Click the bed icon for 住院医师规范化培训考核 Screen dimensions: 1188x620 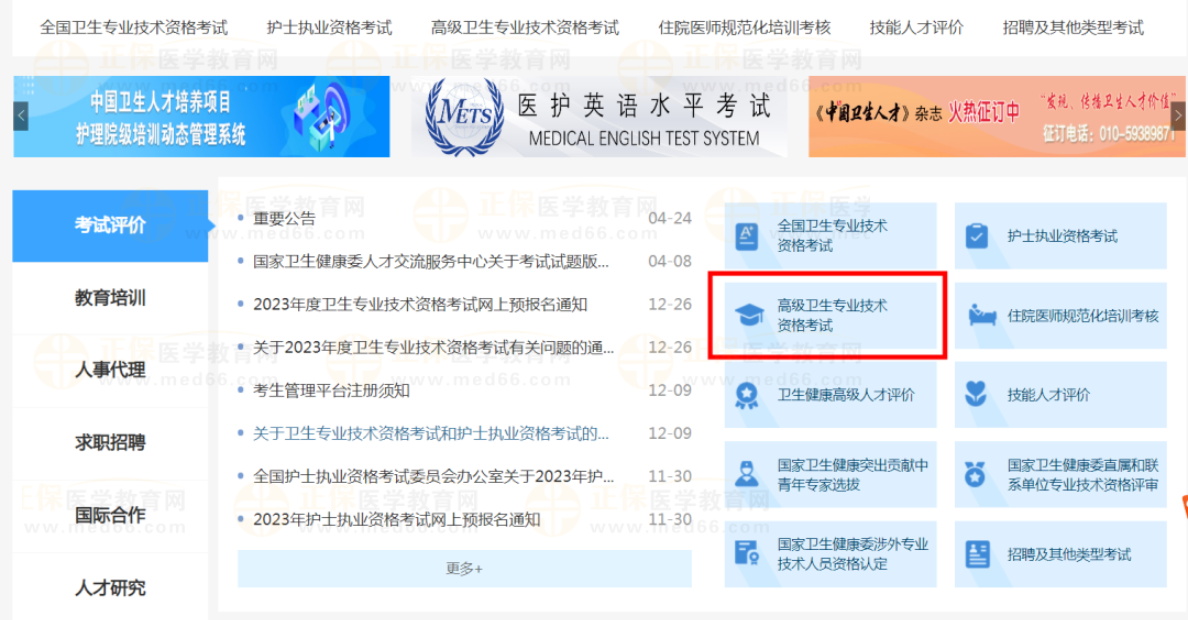[x=981, y=315]
